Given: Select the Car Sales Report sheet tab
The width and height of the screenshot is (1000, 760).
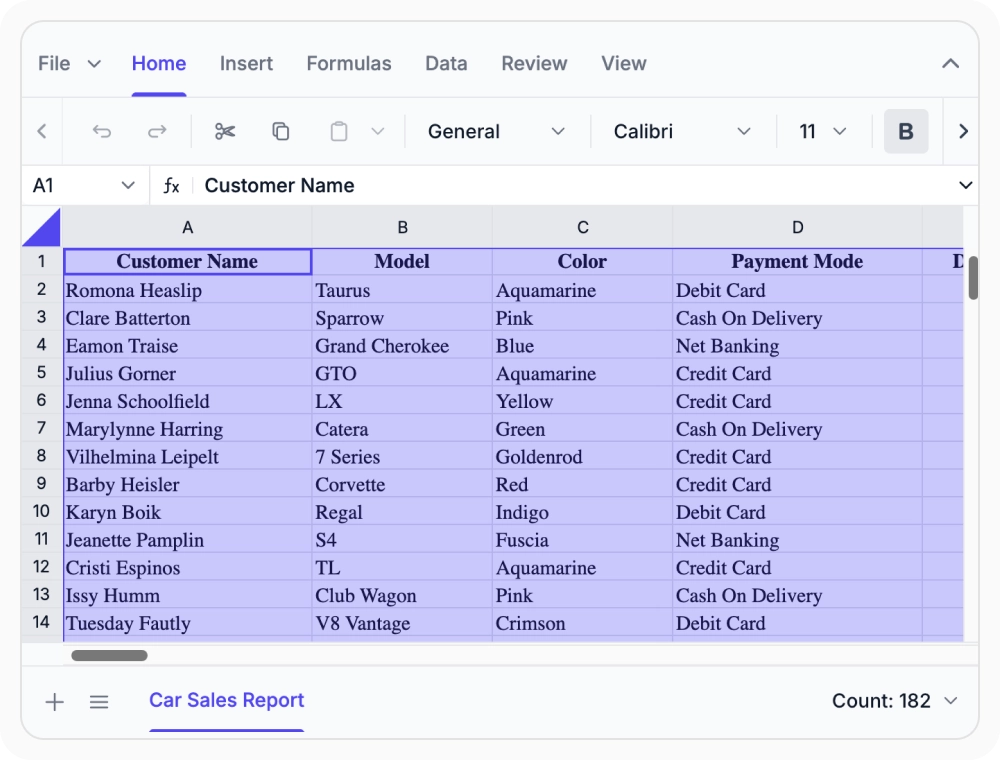Looking at the screenshot, I should 226,701.
